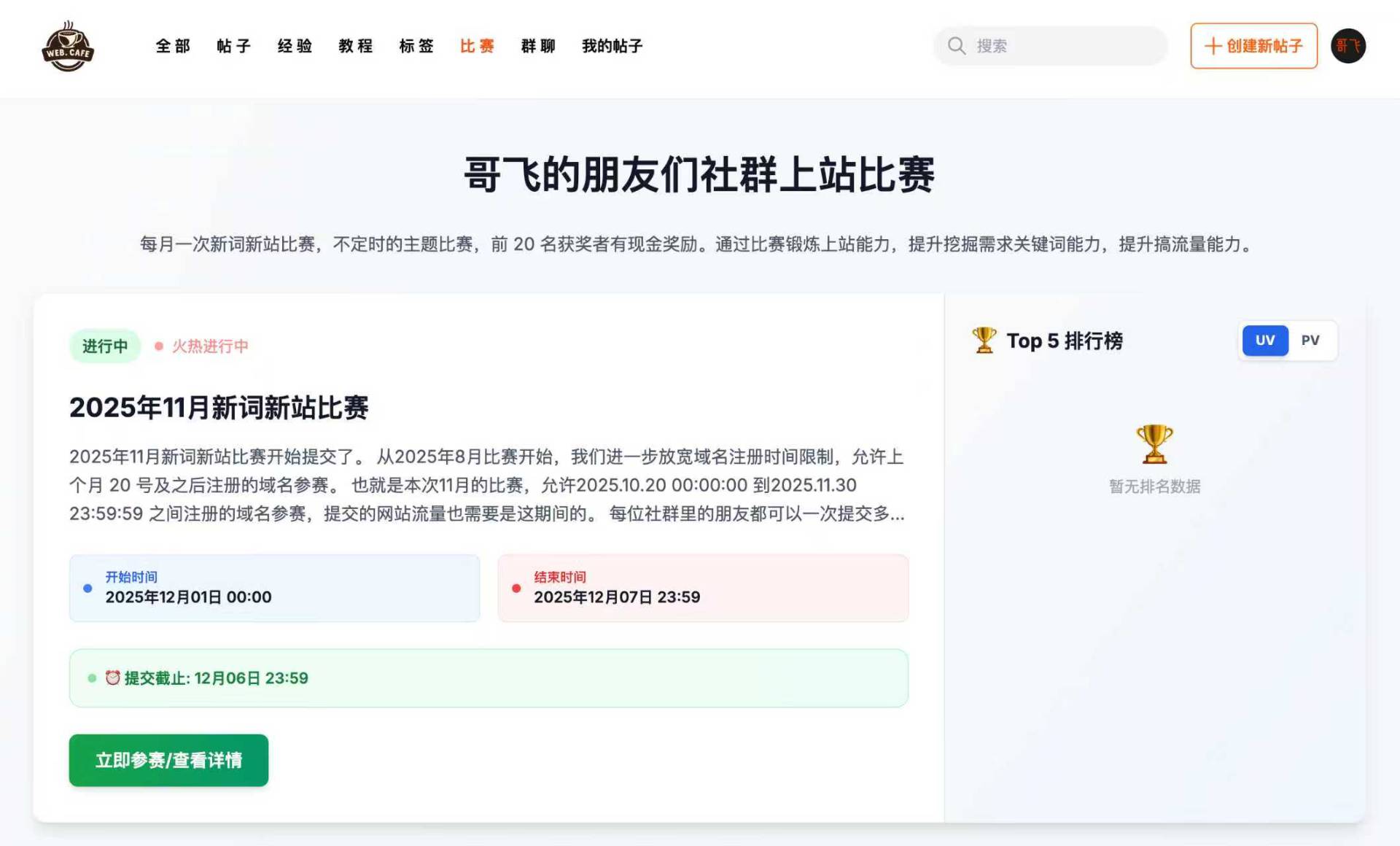The width and height of the screenshot is (1400, 846).
Task: Click the contest description paragraph starting 2025年11月新词
Action: tap(487, 485)
